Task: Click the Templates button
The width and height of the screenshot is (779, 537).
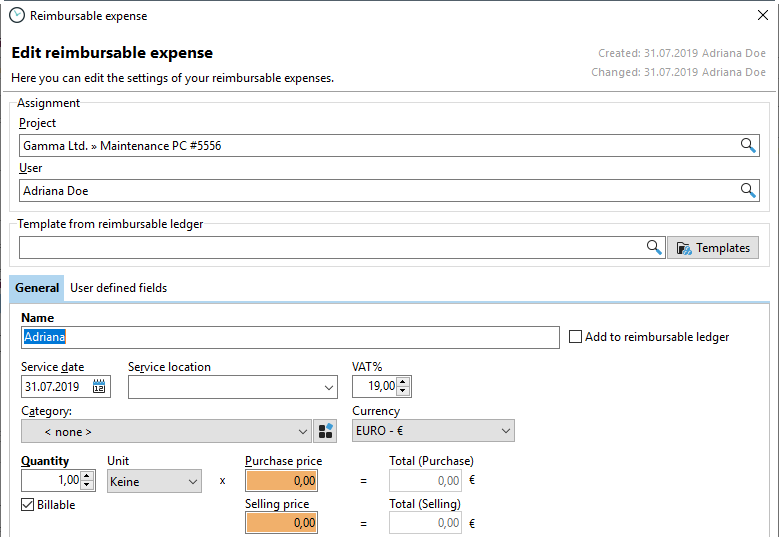Action: [x=713, y=248]
